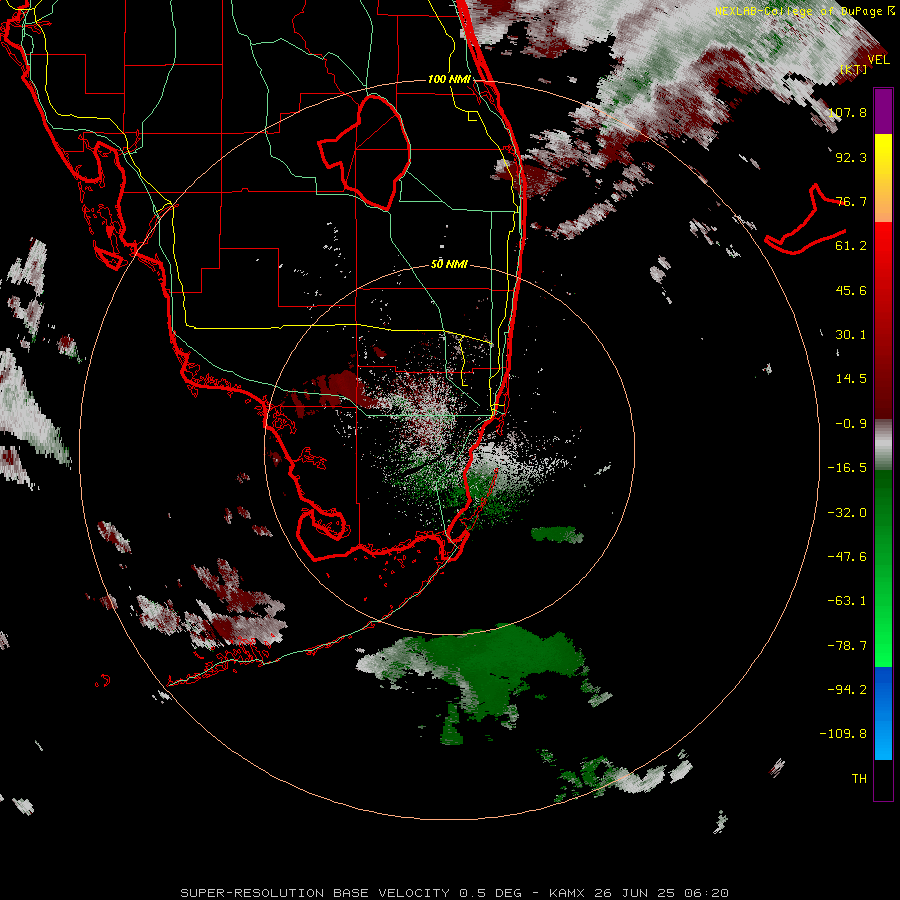This screenshot has height=900, width=900.
Task: Click the [KT] units label
Action: [x=854, y=69]
